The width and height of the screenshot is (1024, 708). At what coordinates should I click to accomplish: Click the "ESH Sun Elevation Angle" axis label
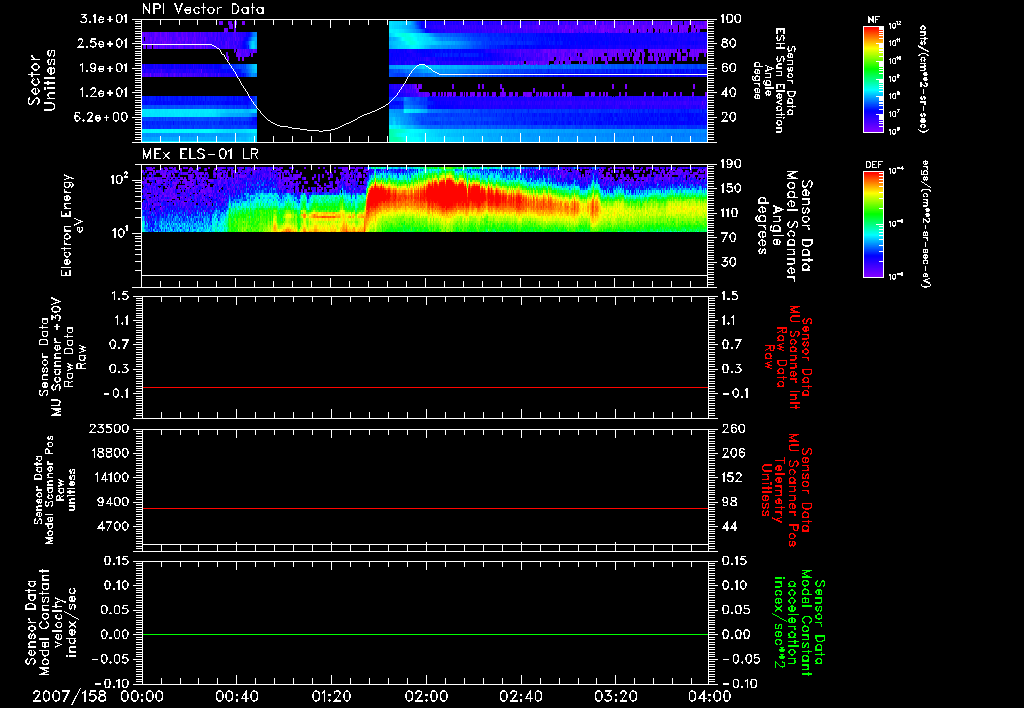(x=773, y=80)
